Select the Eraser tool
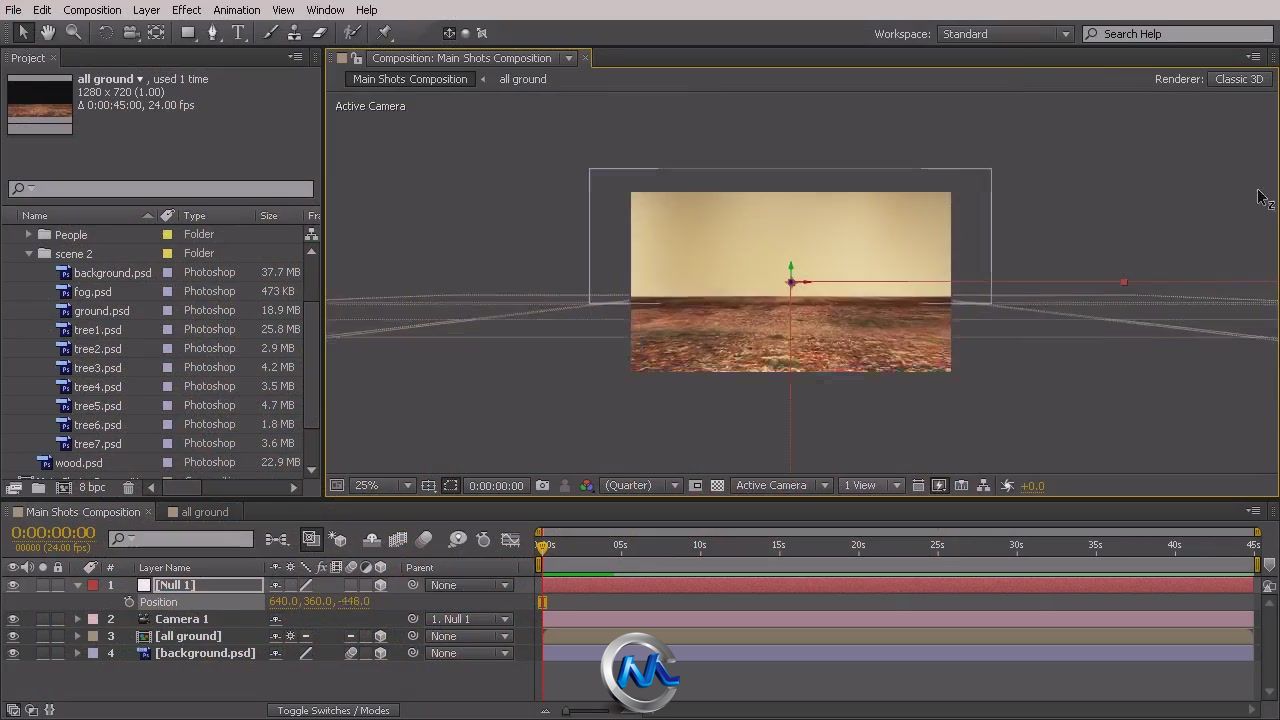1280x720 pixels. coord(320,33)
